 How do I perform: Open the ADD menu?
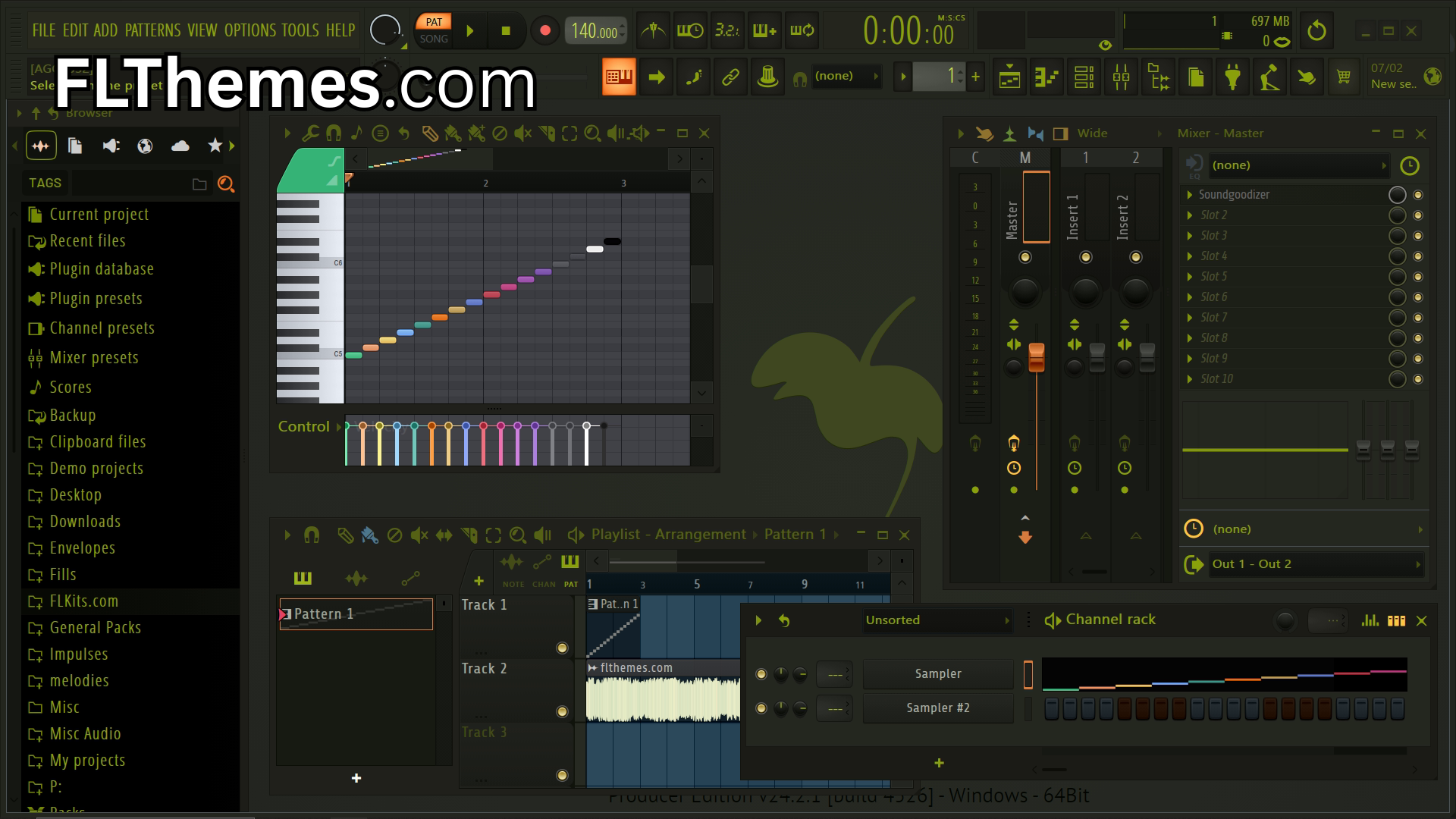coord(105,30)
